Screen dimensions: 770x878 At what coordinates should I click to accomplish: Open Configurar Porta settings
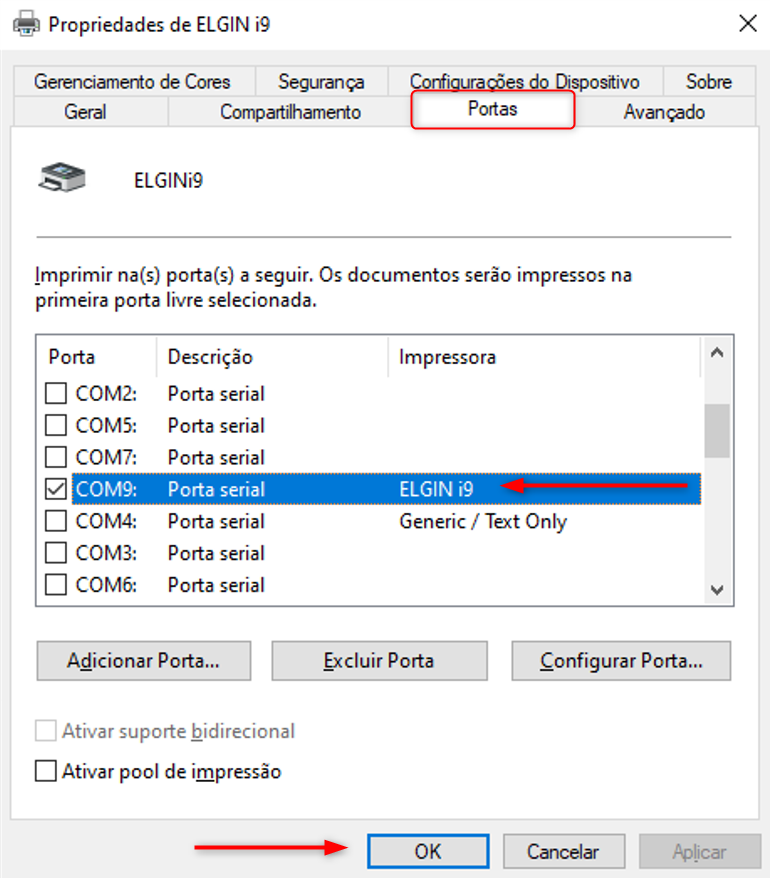[621, 661]
